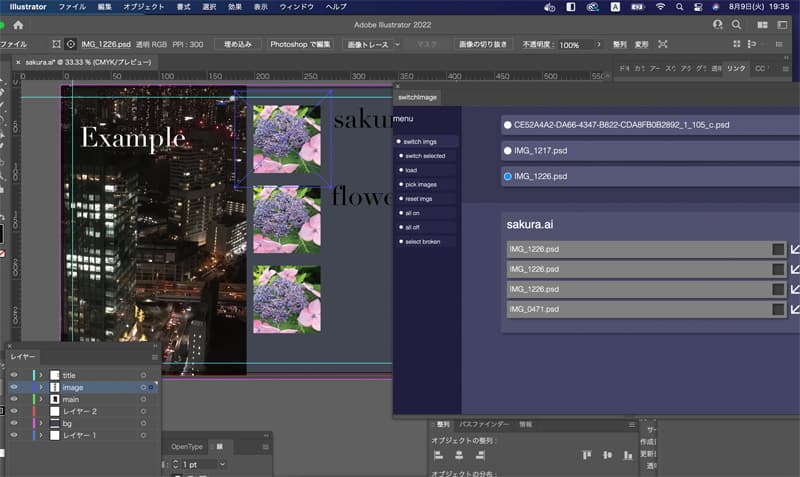Screen dimensions: 800x477
Task: Click the stepper arrows beside 1 pt
Action: click(176, 464)
